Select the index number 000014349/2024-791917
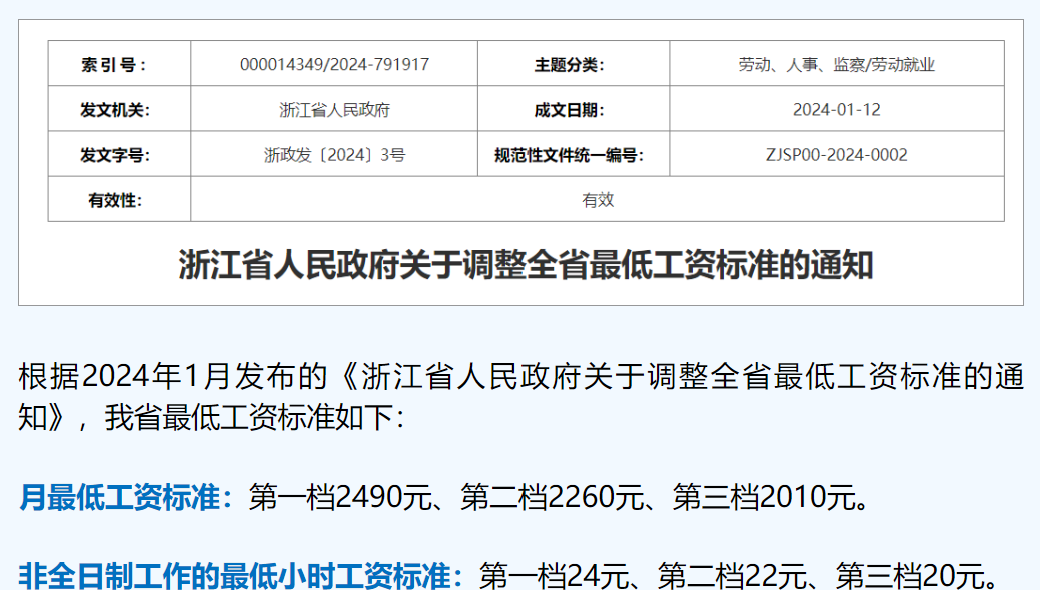 [x=334, y=65]
